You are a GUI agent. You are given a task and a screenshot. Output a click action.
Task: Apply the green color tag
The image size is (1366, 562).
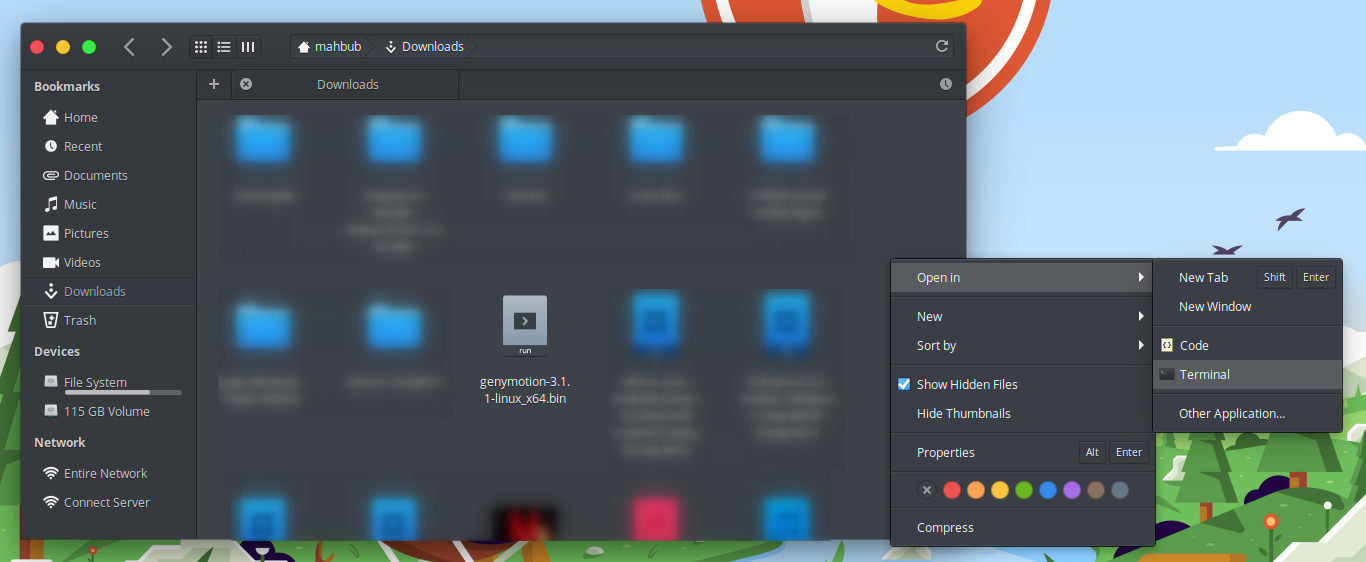tap(1024, 490)
